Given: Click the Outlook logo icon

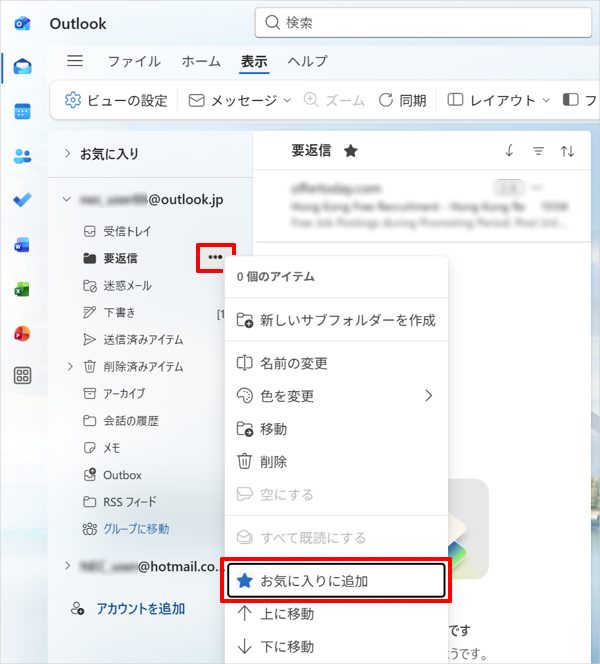Looking at the screenshot, I should 22,23.
